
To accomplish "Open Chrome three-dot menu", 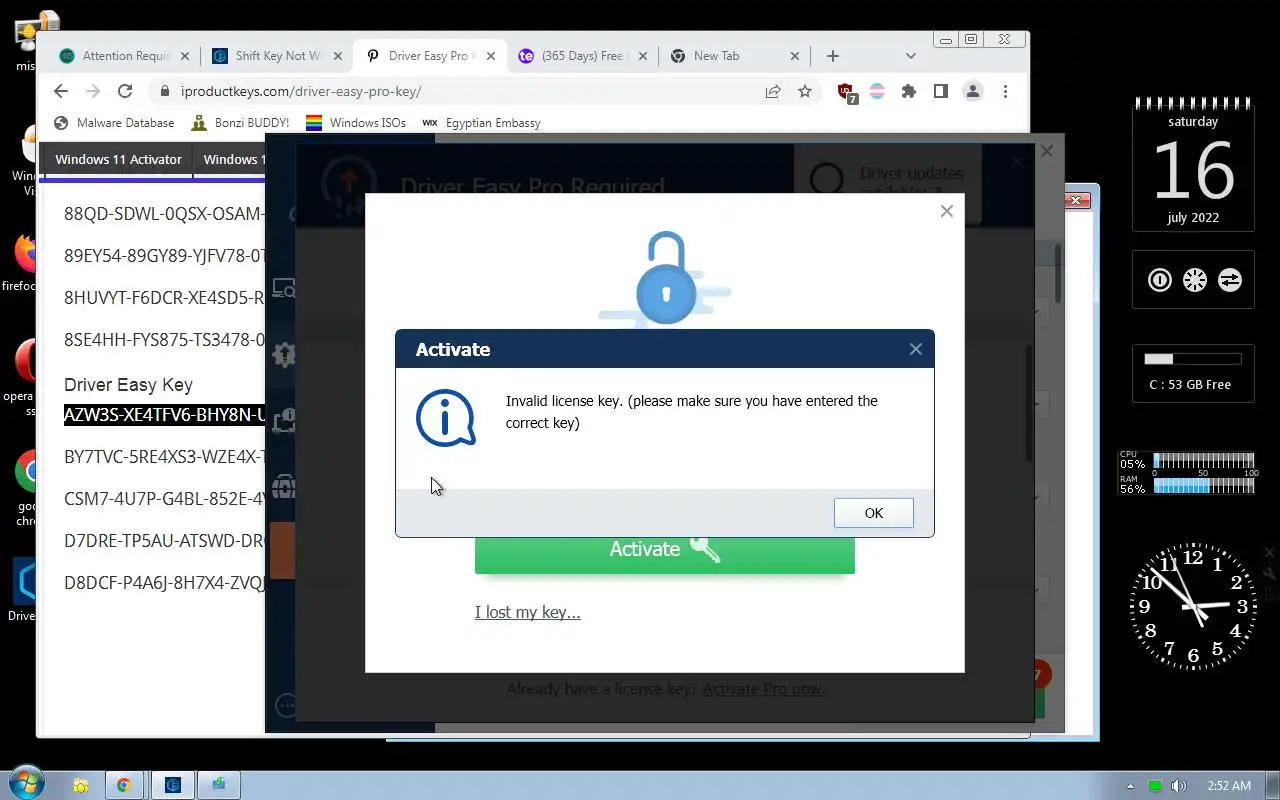I will tap(1005, 91).
